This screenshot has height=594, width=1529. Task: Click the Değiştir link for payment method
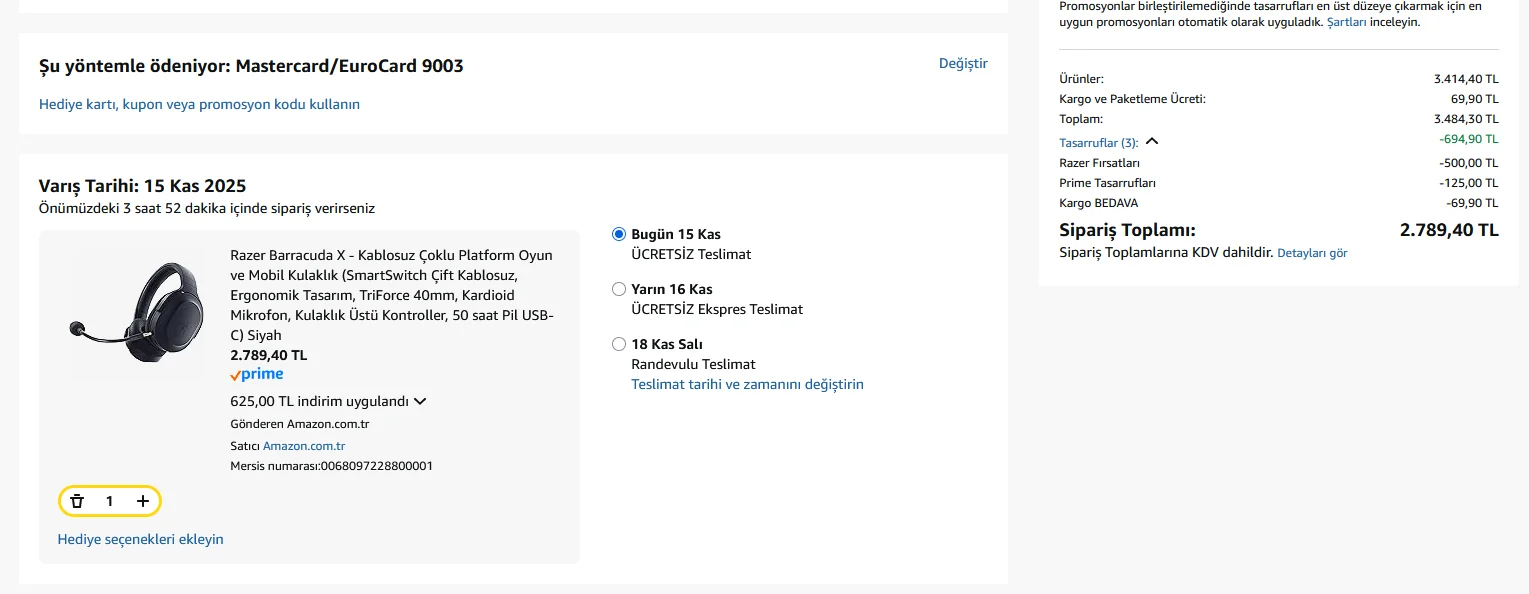(962, 63)
